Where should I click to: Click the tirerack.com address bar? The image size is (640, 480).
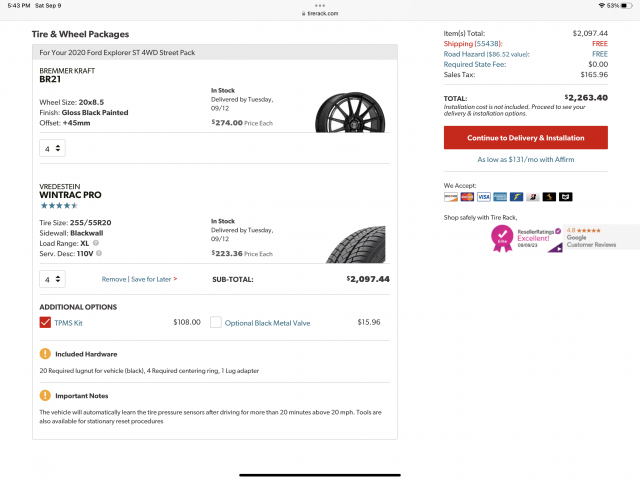coord(320,14)
